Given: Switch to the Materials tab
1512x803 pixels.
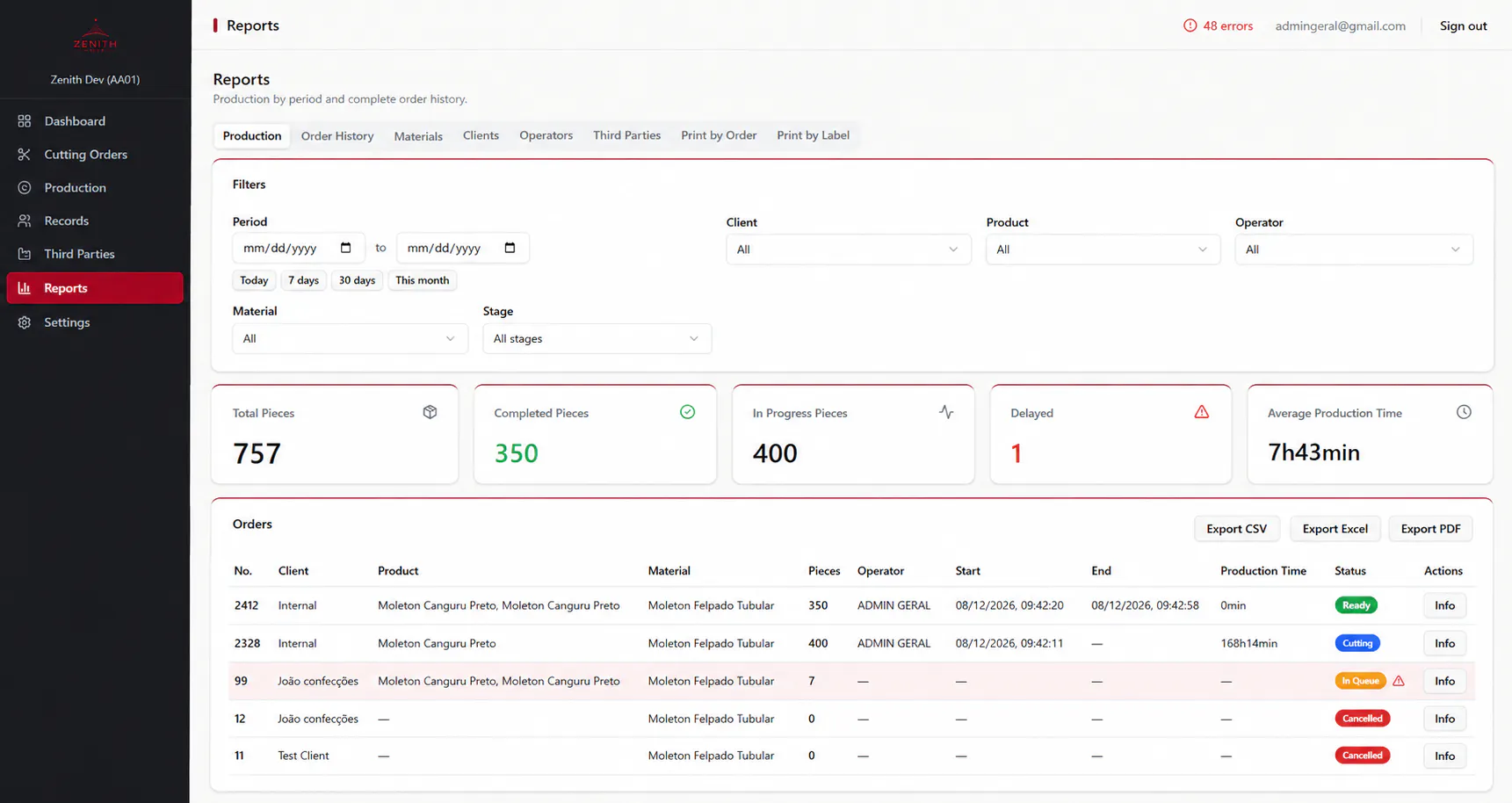Looking at the screenshot, I should coord(418,136).
